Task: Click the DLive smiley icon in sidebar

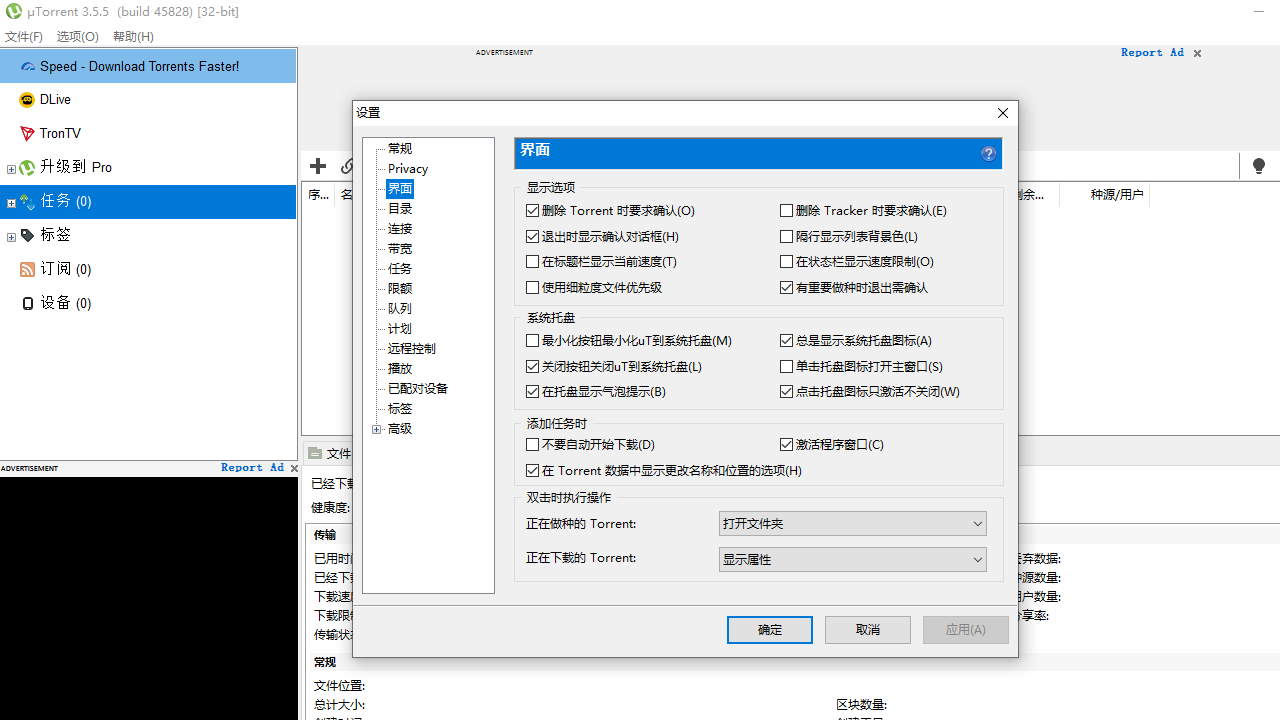Action: click(27, 99)
